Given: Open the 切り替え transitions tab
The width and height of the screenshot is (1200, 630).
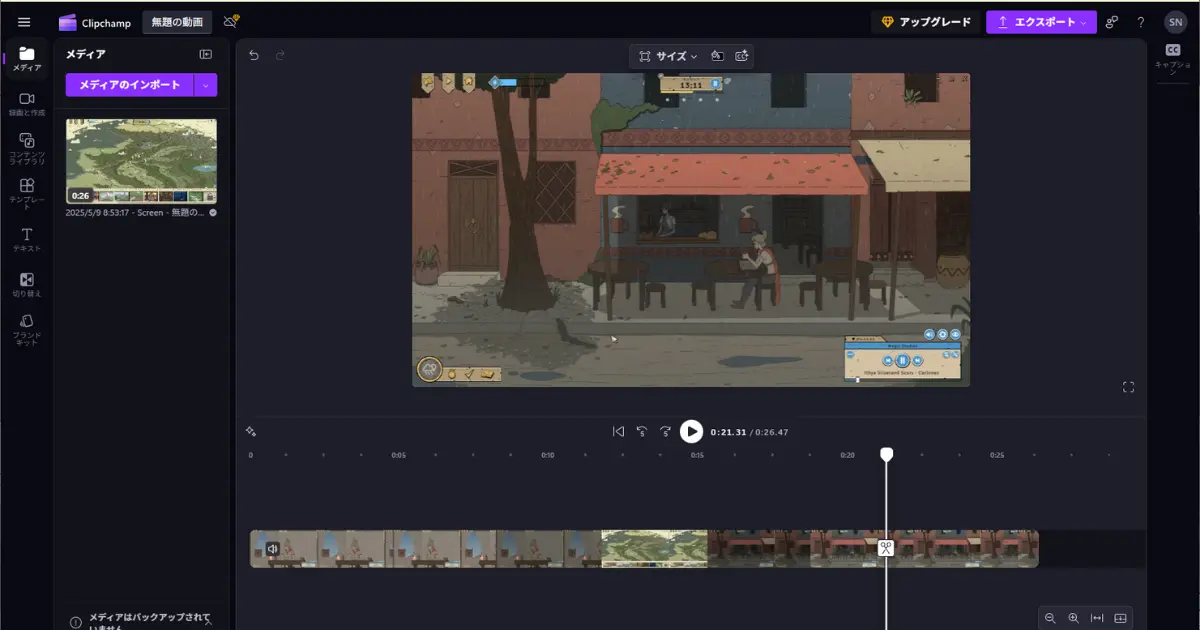Looking at the screenshot, I should click(27, 285).
